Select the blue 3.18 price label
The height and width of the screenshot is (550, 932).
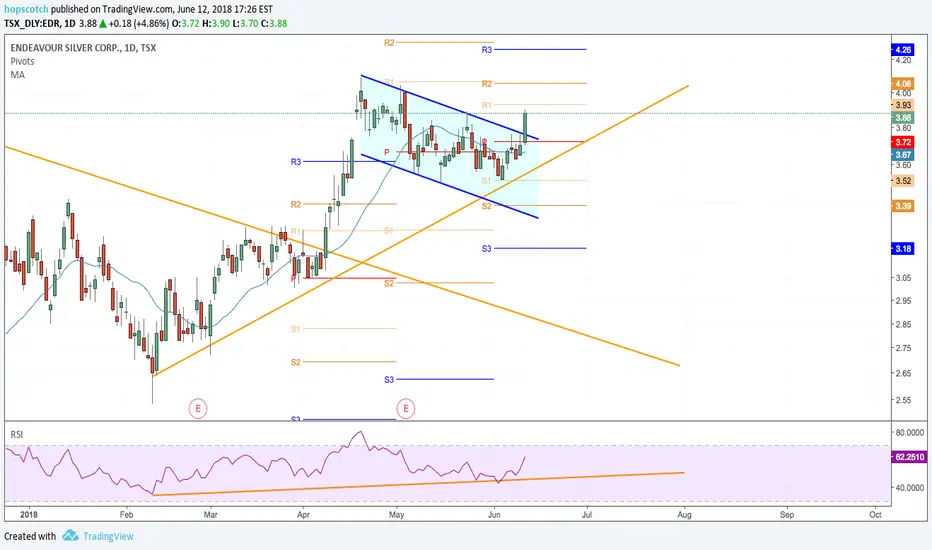tap(903, 249)
